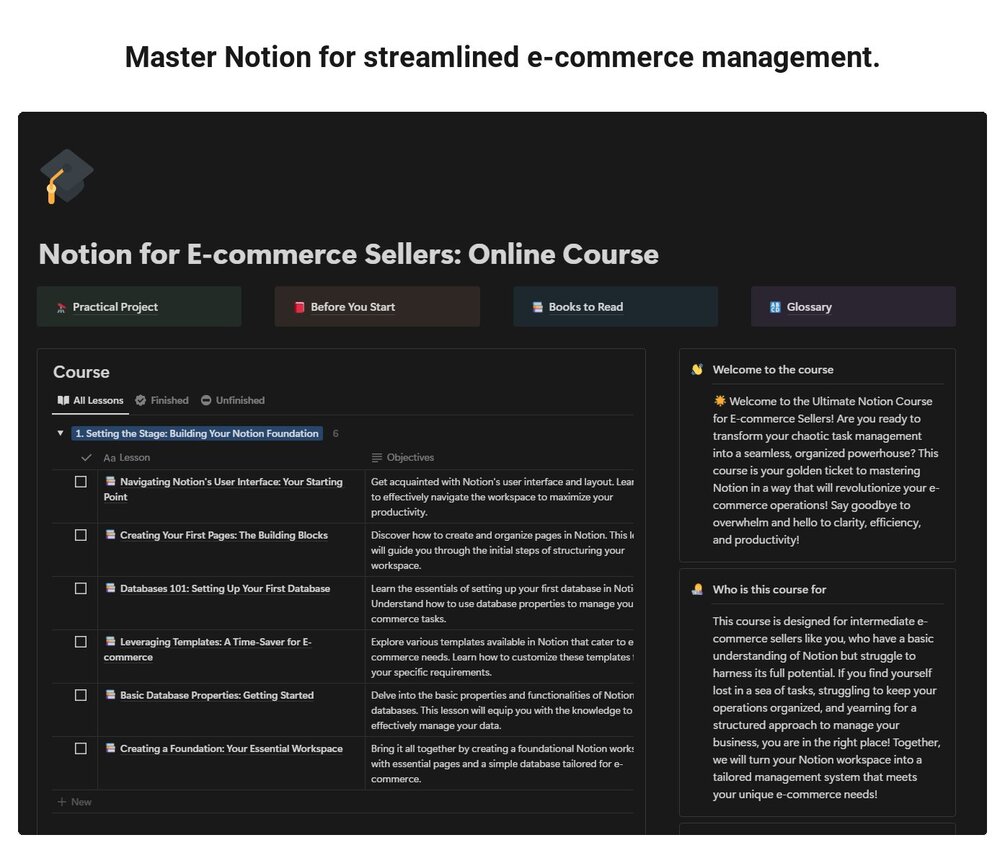Click the Welcome to the Ultimate Notion Course paragraph
Screen dimensions: 1005x853
point(826,470)
